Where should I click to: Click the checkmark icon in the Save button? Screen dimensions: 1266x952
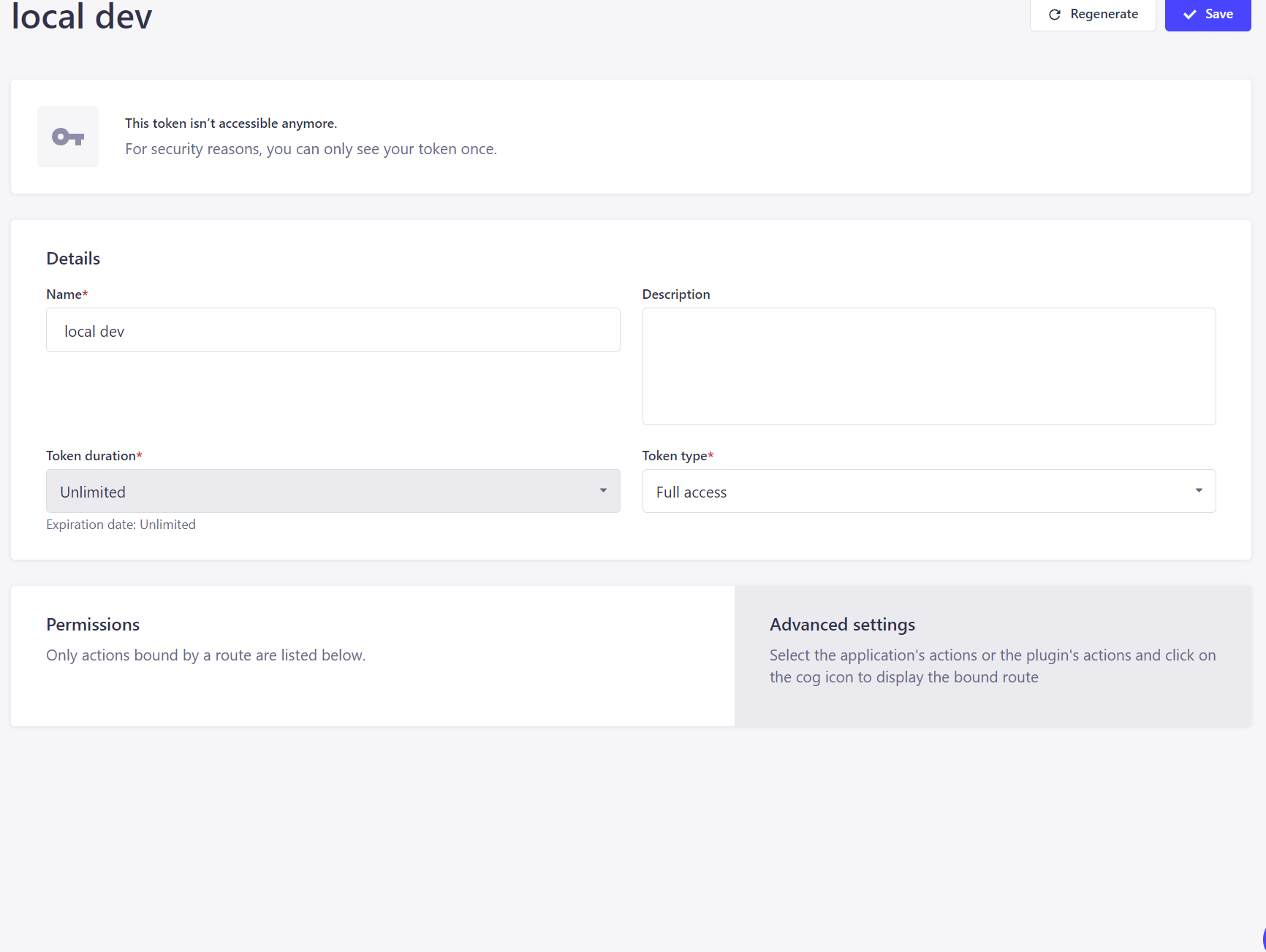(x=1190, y=14)
